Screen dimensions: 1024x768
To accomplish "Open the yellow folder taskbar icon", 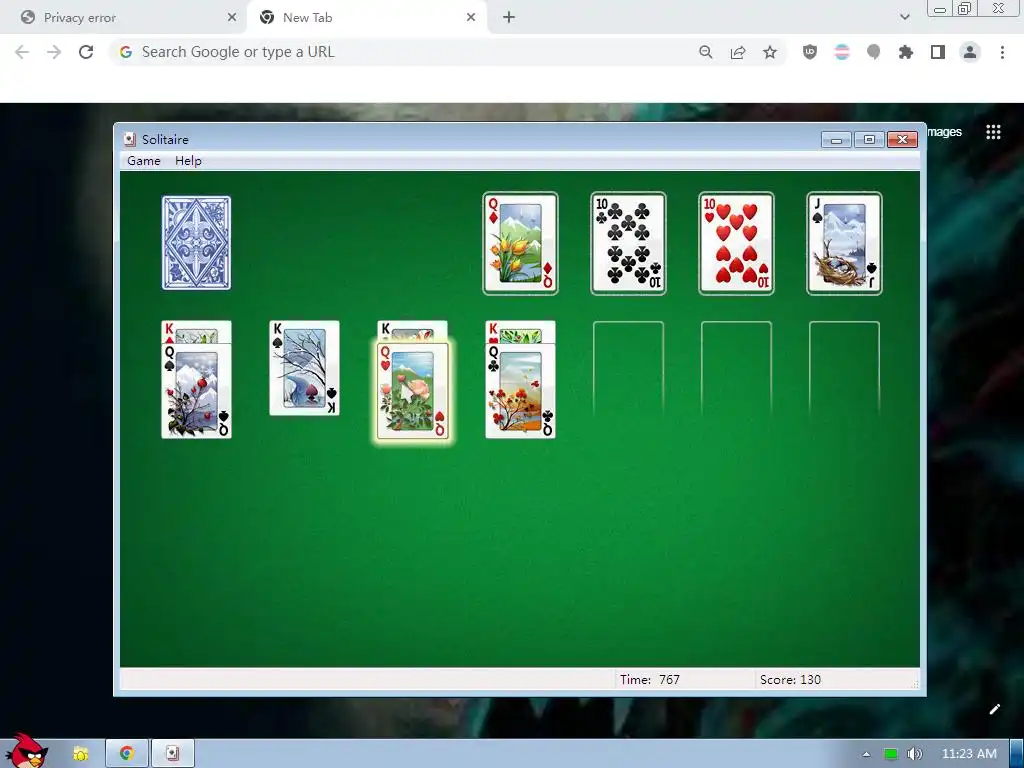I will [x=80, y=754].
